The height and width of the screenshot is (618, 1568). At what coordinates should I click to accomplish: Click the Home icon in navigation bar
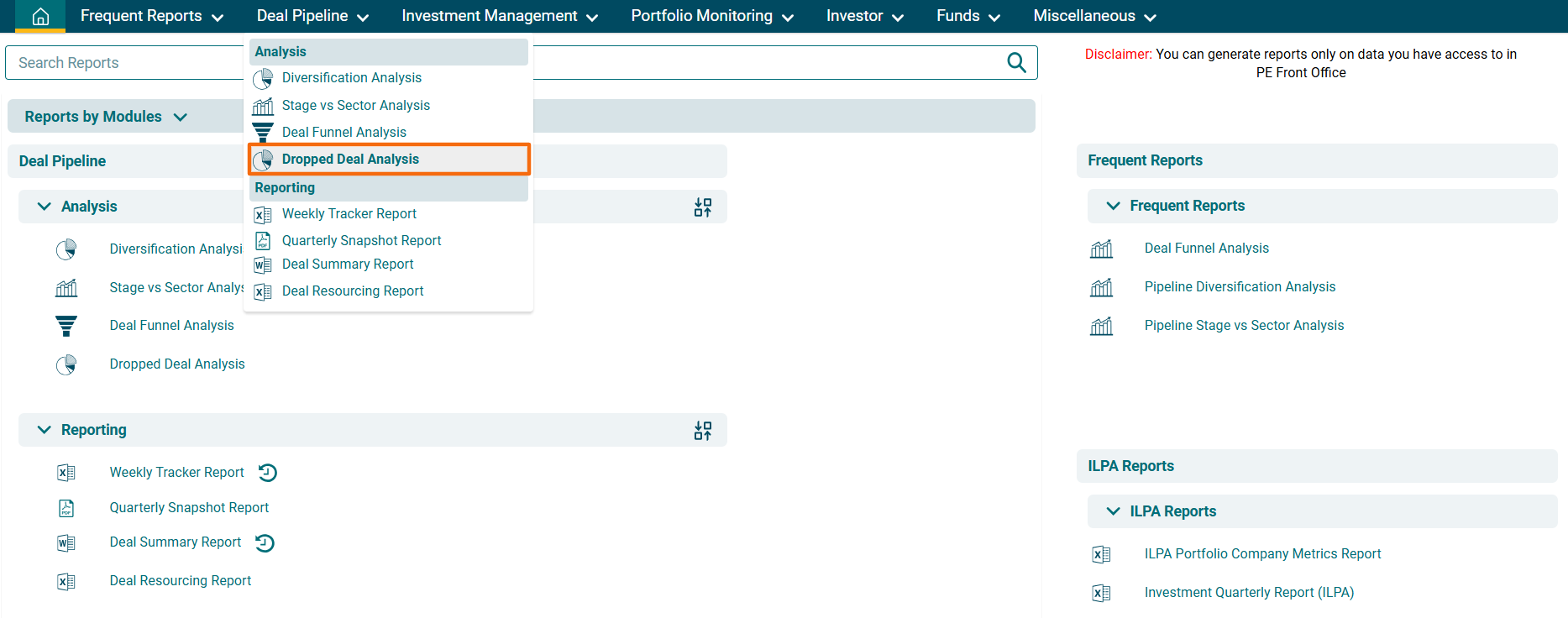[x=40, y=17]
